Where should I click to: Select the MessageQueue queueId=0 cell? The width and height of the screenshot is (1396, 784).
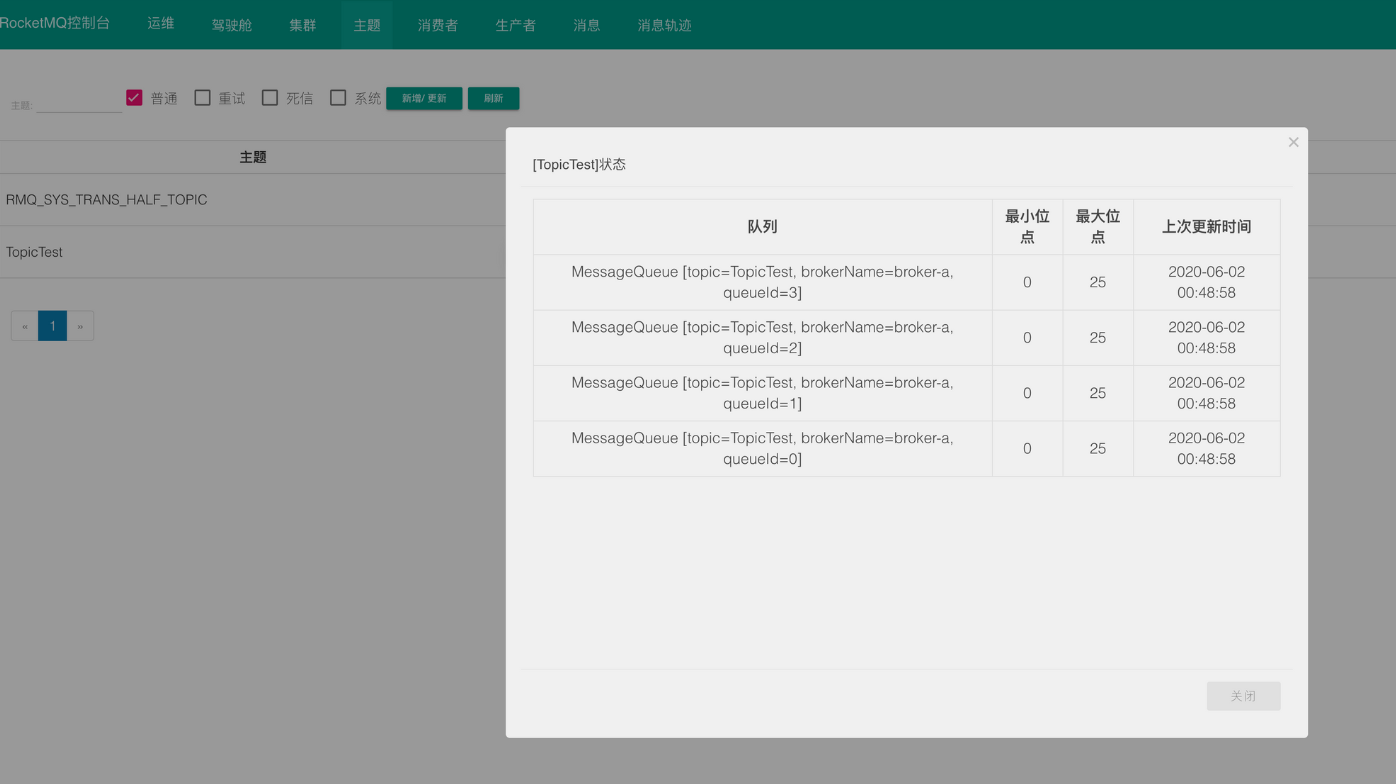click(x=763, y=449)
